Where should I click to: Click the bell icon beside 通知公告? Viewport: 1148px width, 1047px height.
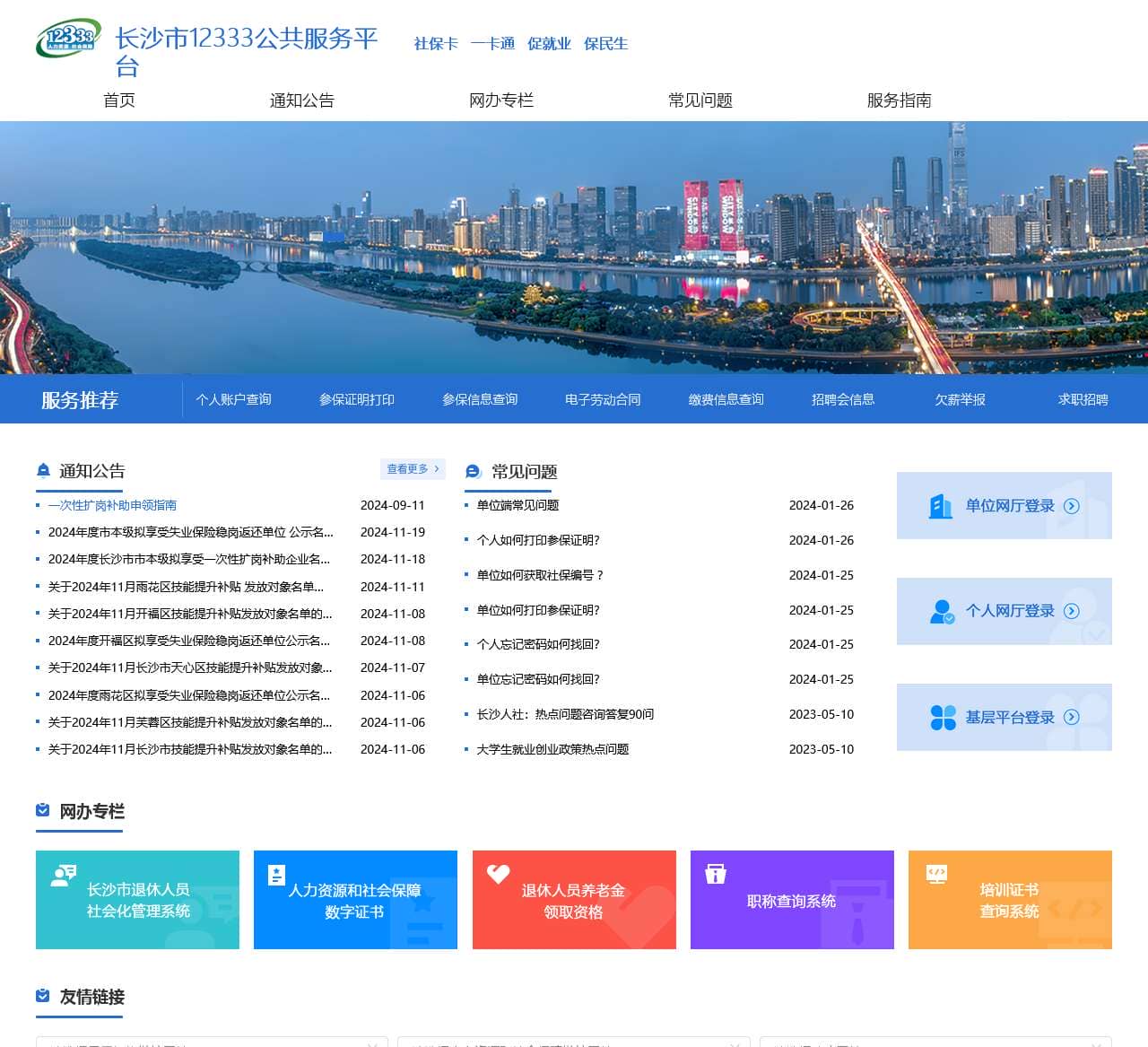pos(43,470)
